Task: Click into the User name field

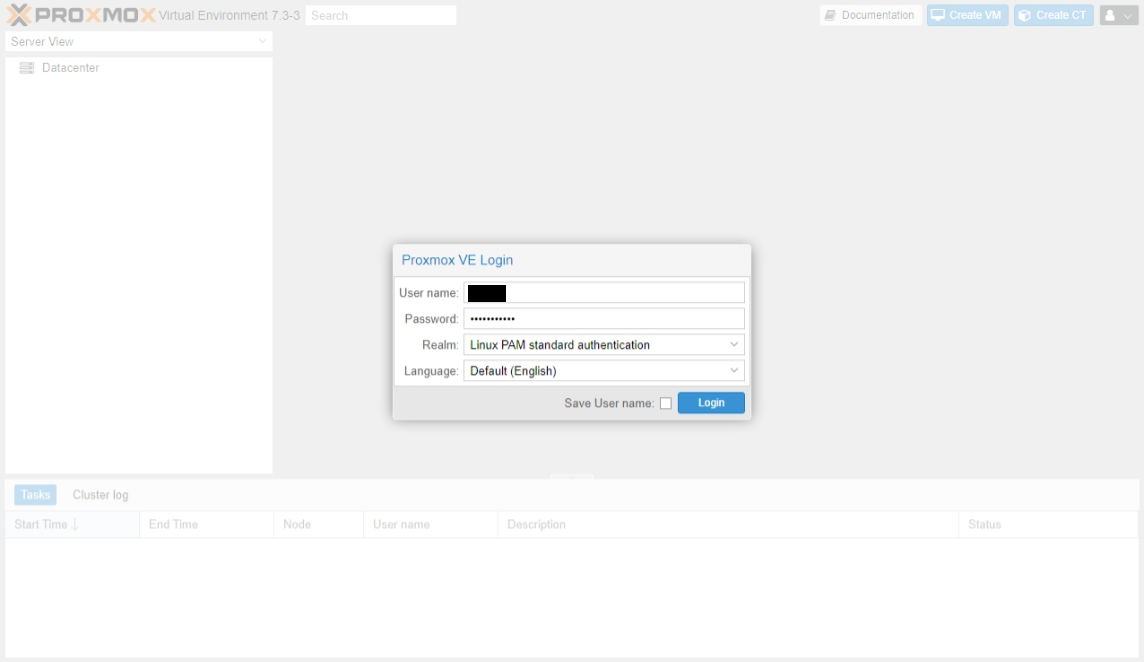Action: (x=604, y=293)
